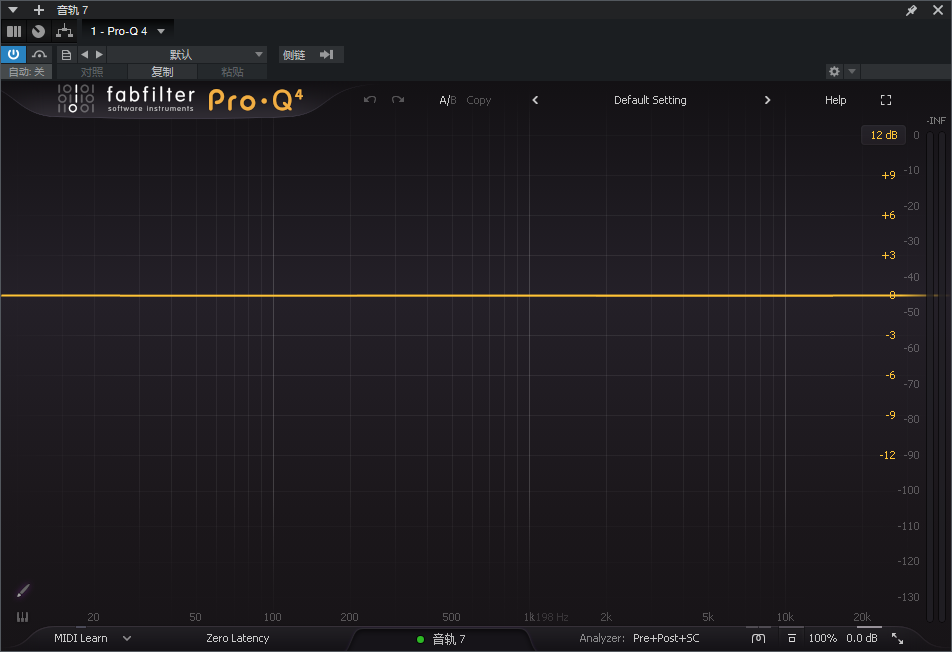Toggle the plugin power bypass button
Viewport: 952px width, 652px height.
coord(13,55)
